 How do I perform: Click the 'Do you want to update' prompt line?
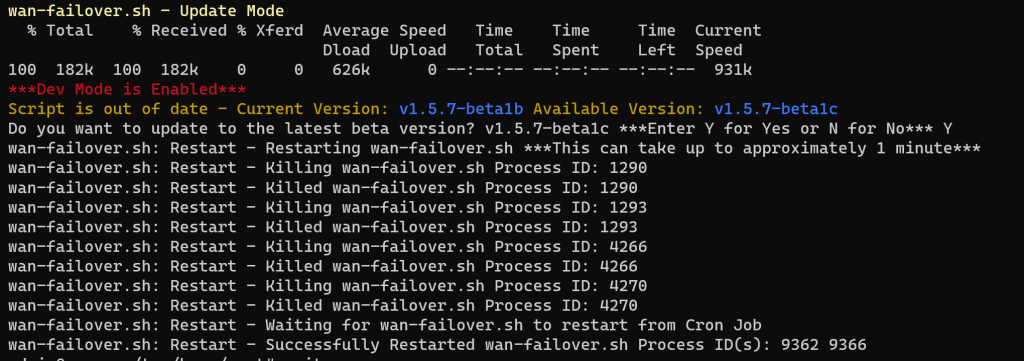pos(480,129)
